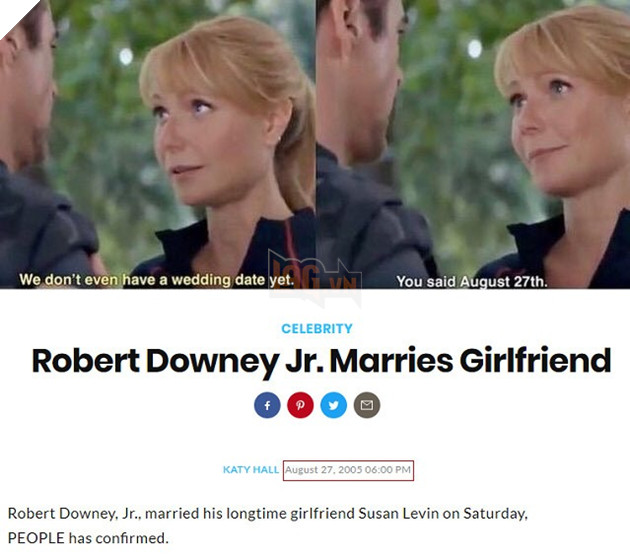Image resolution: width=630 pixels, height=559 pixels.
Task: Open author KATY HALL's page
Action: (x=251, y=470)
